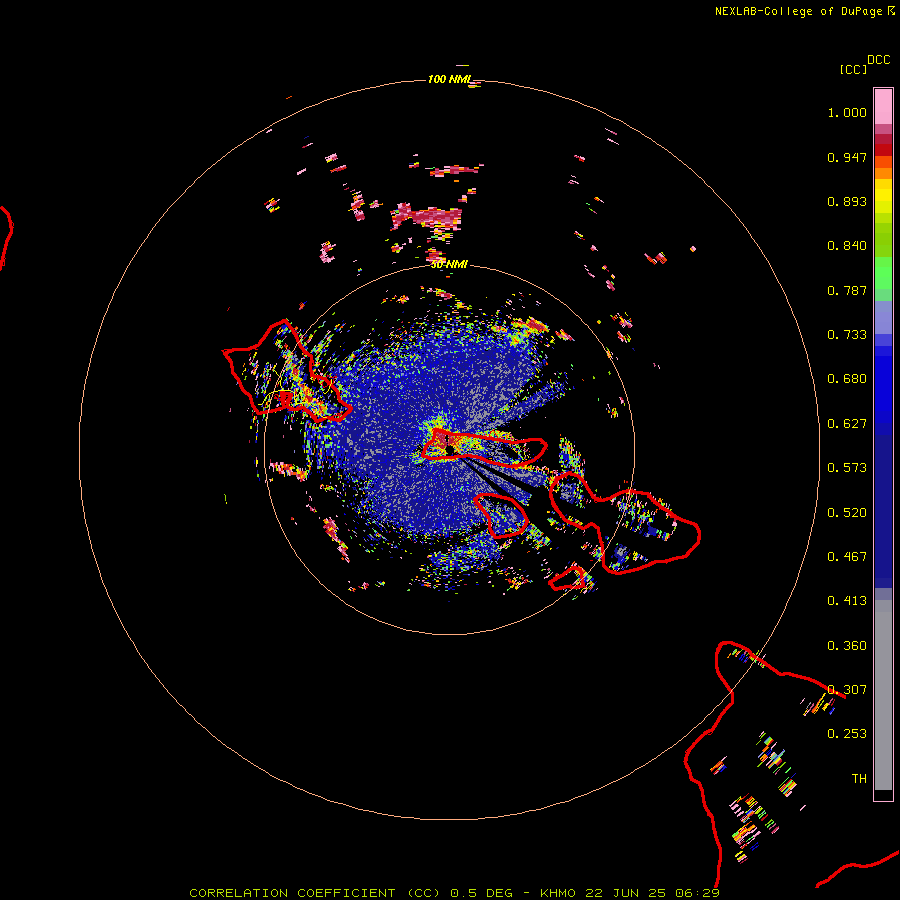Click the 0.307 value on the color scale
This screenshot has width=900, height=900.
click(x=847, y=690)
